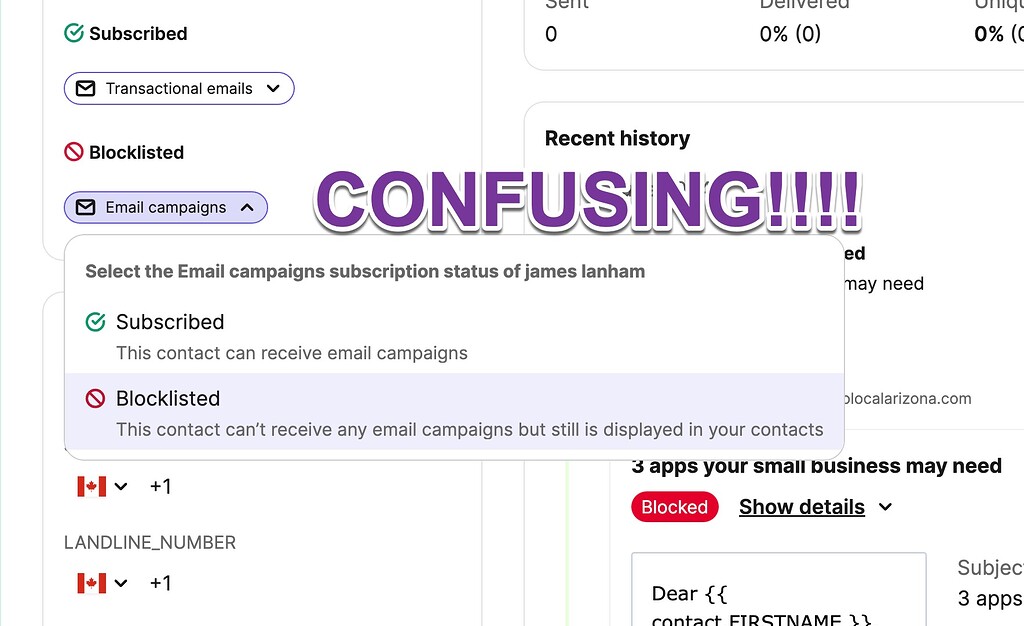The image size is (1024, 626).
Task: Click the envelope icon on Email campaigns pill
Action: (x=85, y=207)
